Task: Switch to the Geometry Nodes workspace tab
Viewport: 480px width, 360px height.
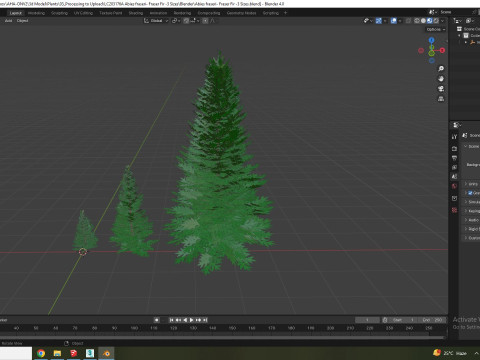Action: 242,13
